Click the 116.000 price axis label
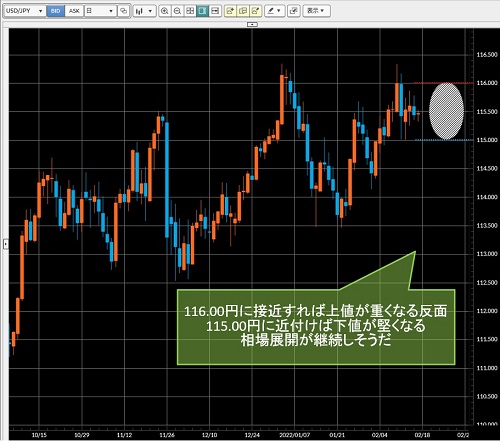This screenshot has height=441, width=500. point(487,83)
